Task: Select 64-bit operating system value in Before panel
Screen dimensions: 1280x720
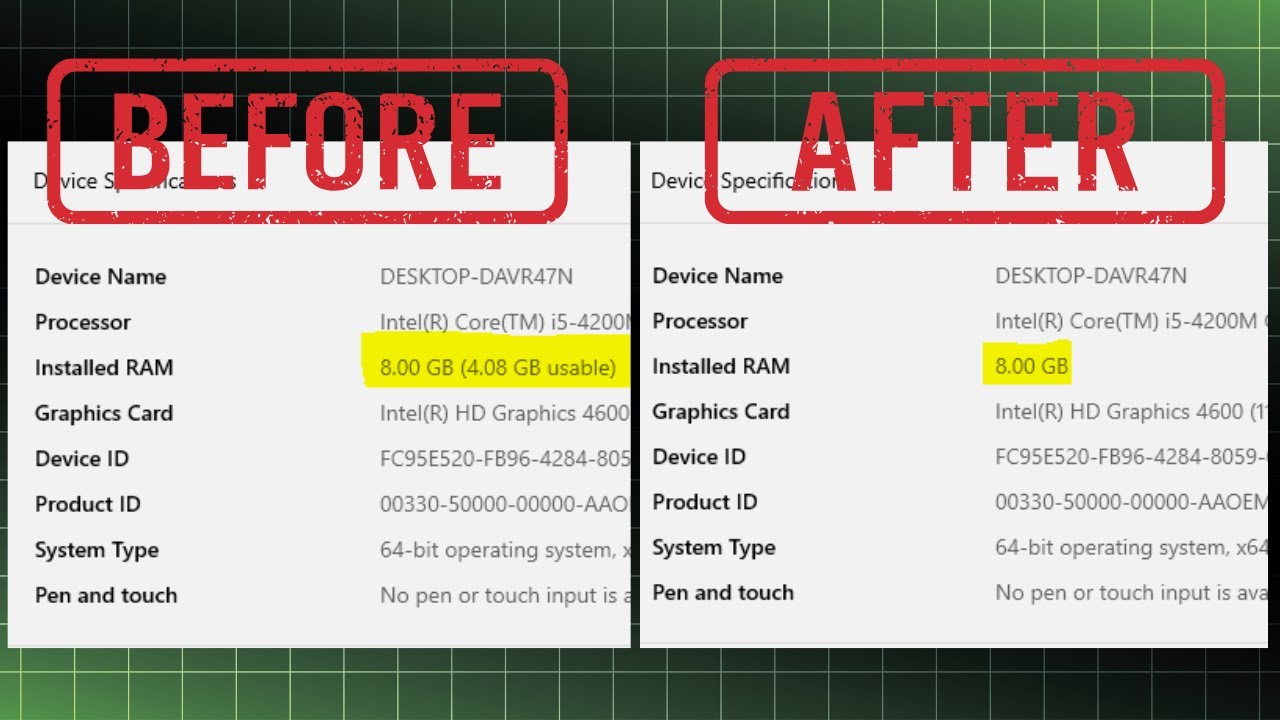Action: click(505, 550)
